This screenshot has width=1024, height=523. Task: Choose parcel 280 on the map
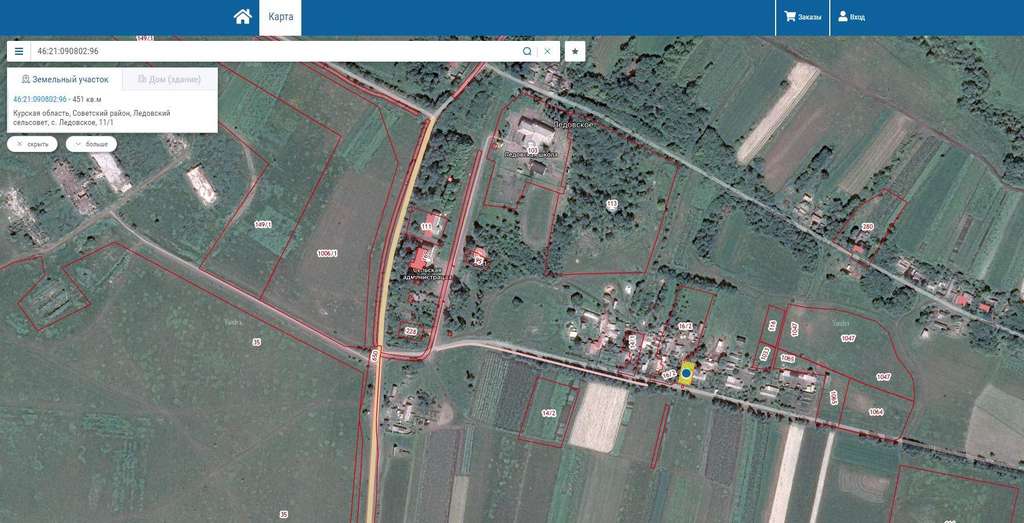867,227
